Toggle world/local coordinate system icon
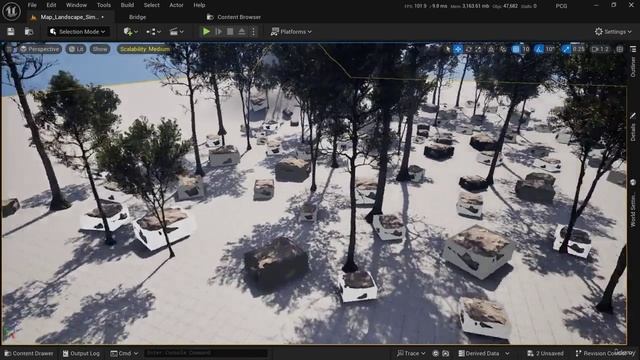 (491, 49)
